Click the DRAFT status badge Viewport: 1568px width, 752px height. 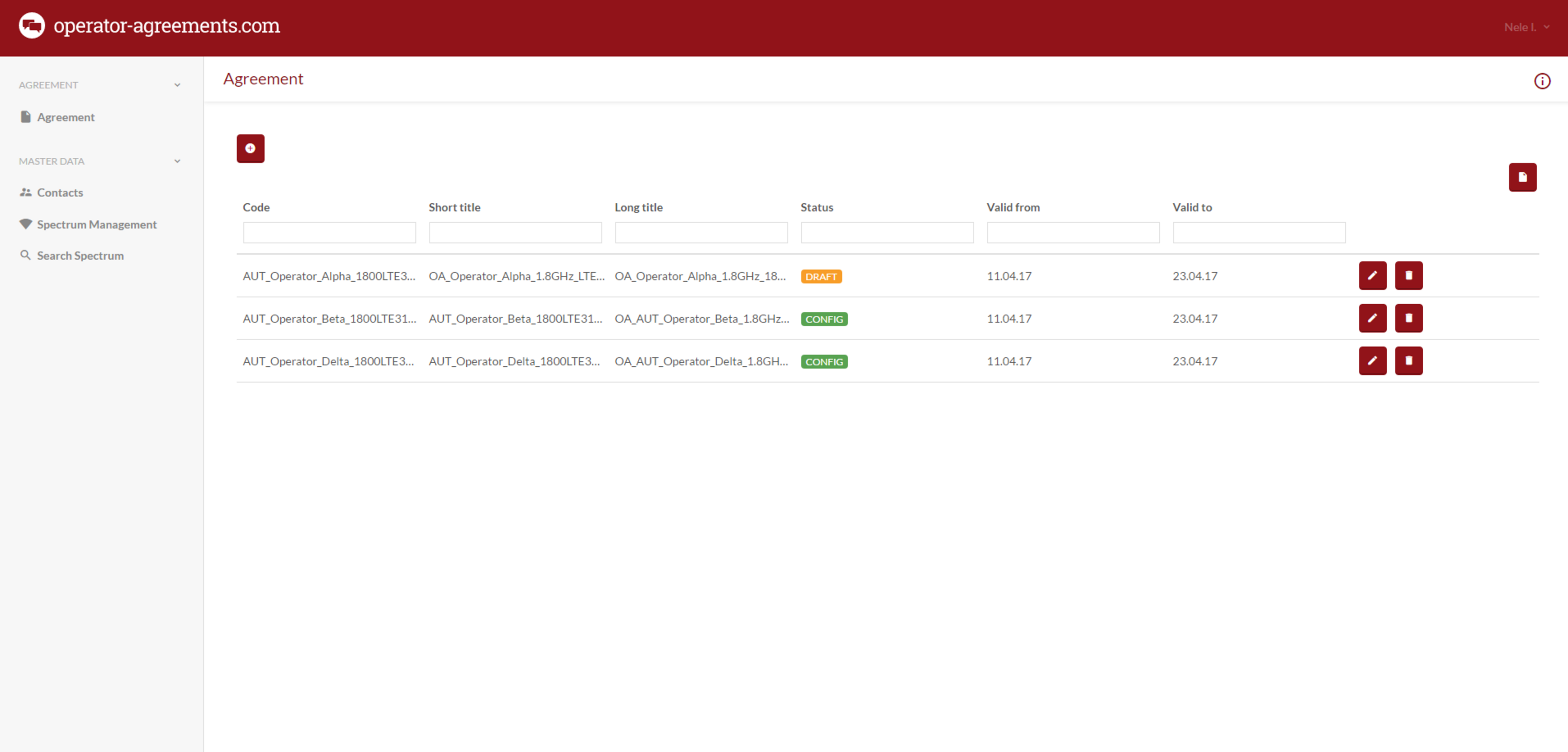click(x=821, y=276)
